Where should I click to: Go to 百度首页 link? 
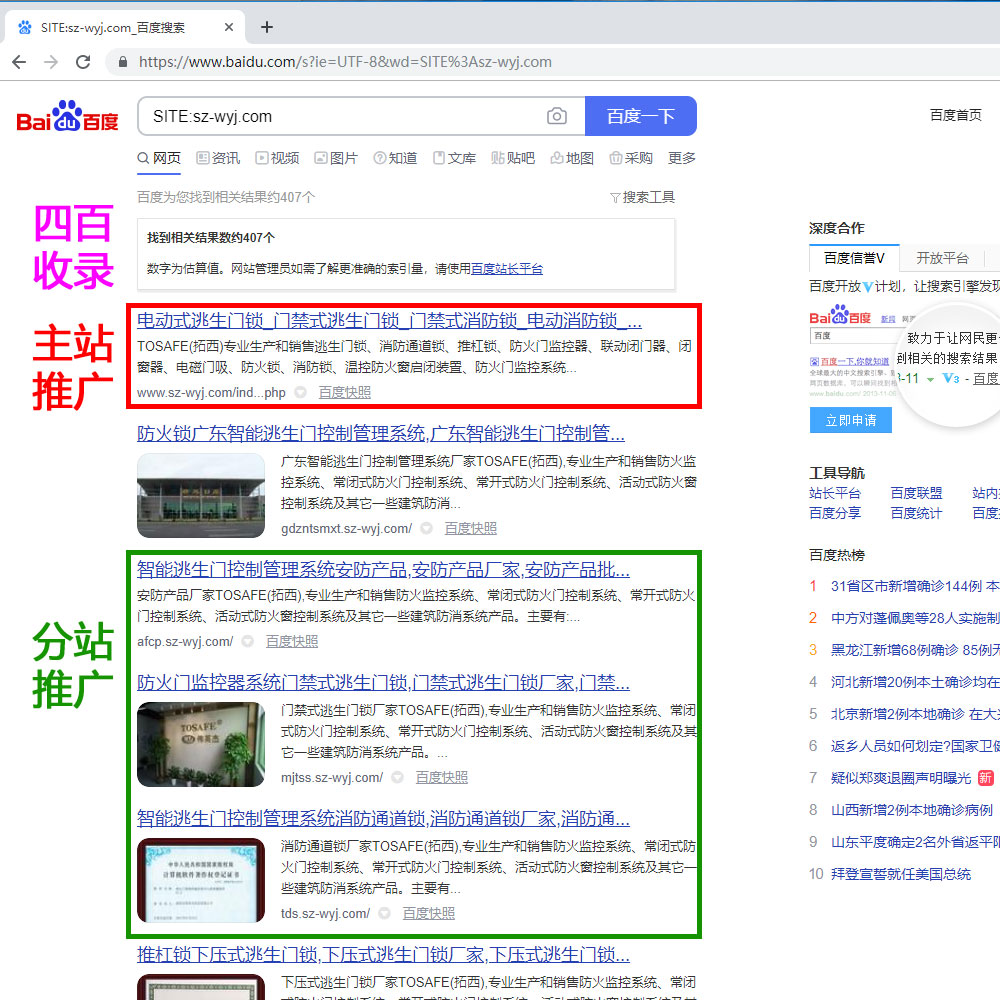tap(955, 115)
